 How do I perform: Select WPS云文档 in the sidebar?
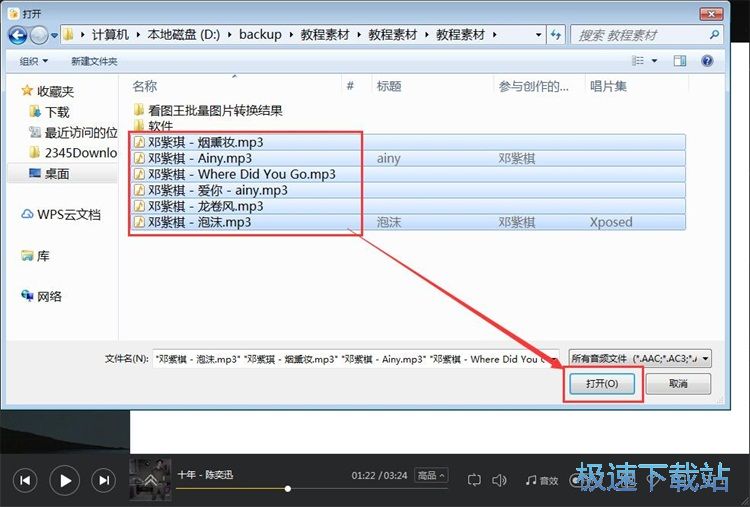click(x=61, y=214)
